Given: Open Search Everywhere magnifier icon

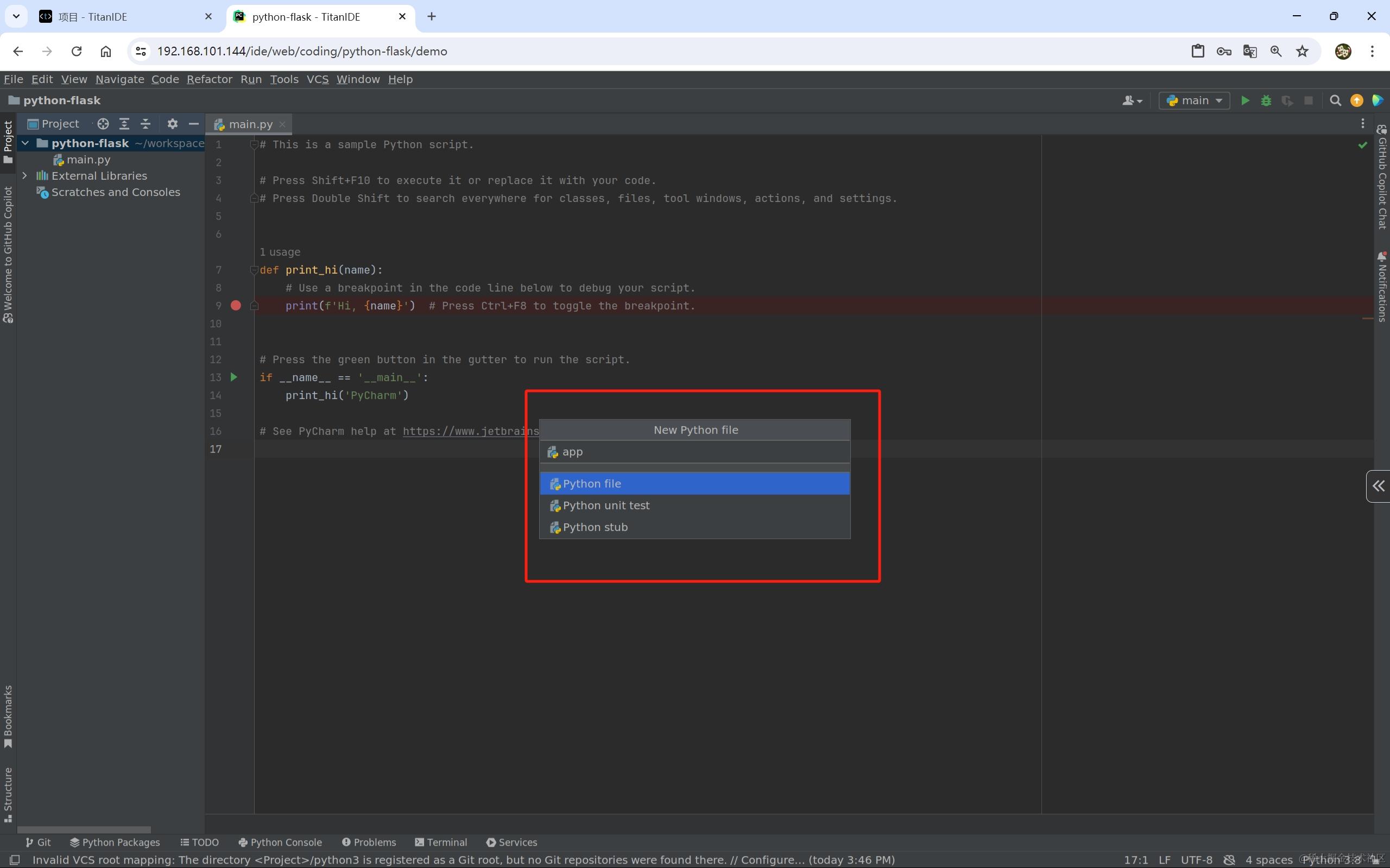Looking at the screenshot, I should [1336, 100].
